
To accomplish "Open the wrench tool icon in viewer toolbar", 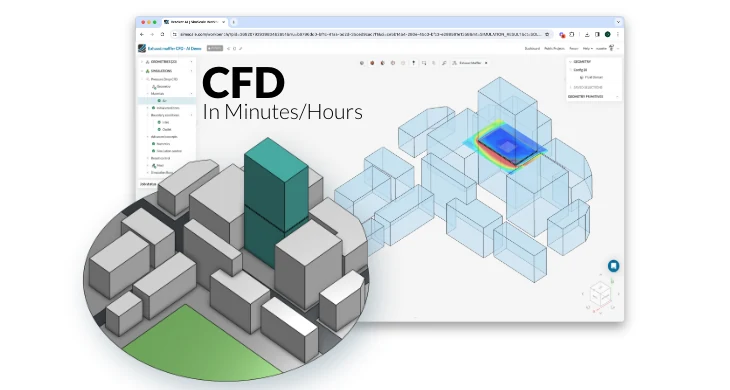I will (444, 63).
